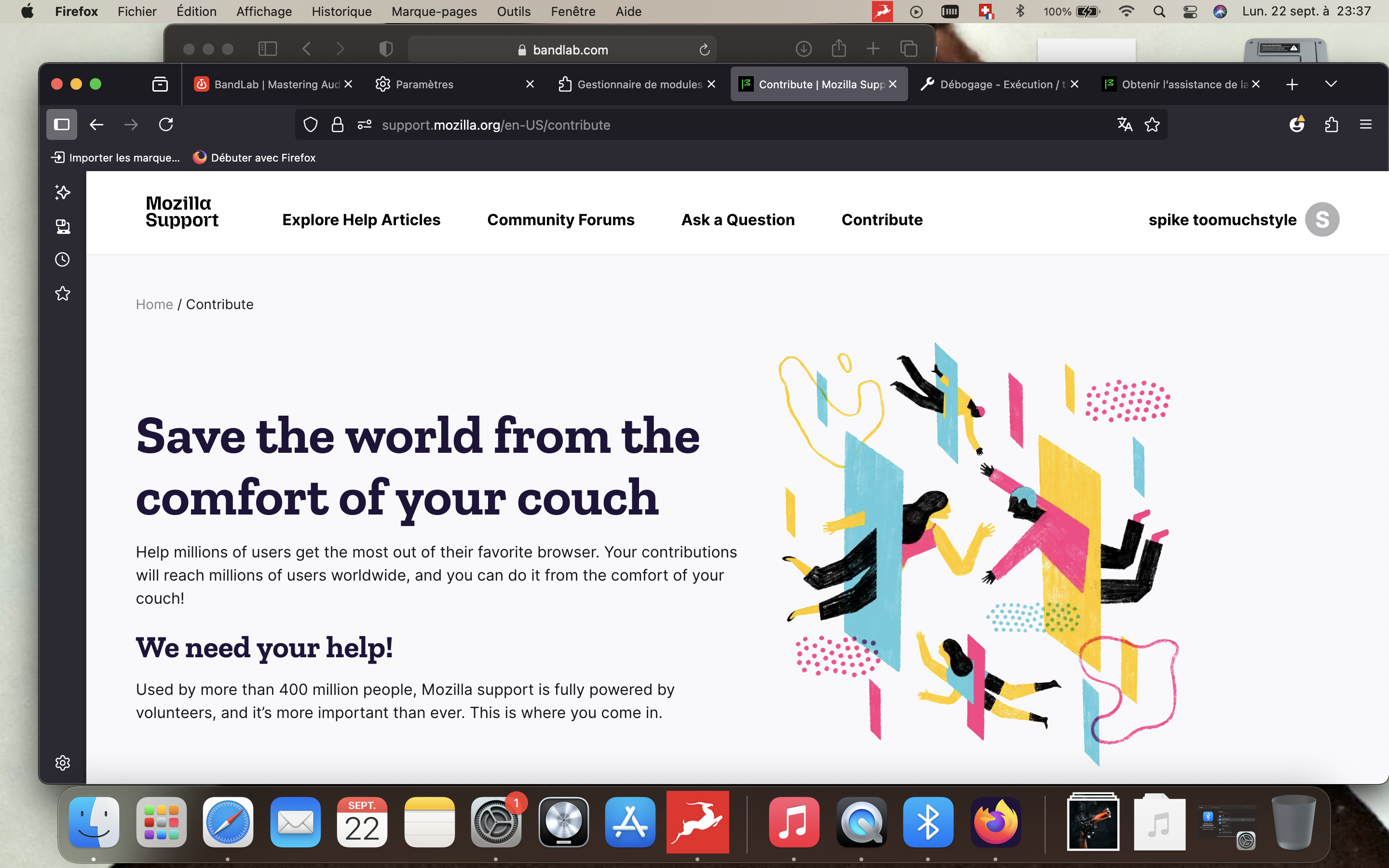Open synced tabs sidebar icon
The width and height of the screenshot is (1389, 868).
(63, 226)
